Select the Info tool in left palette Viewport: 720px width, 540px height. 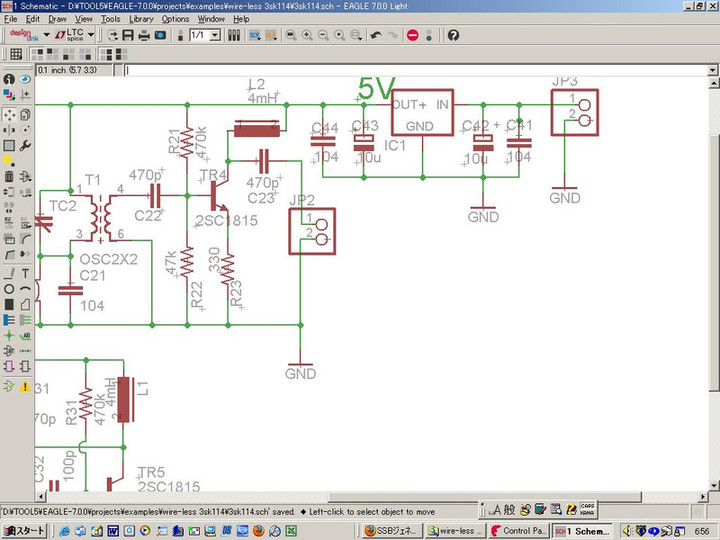[x=9, y=79]
